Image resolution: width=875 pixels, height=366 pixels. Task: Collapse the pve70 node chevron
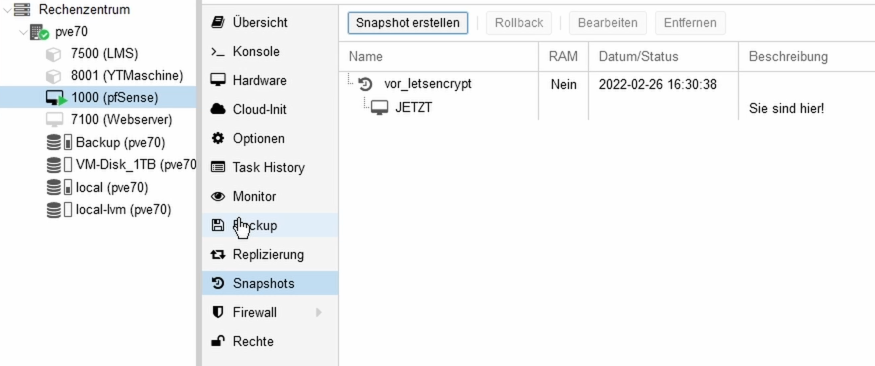[23, 32]
